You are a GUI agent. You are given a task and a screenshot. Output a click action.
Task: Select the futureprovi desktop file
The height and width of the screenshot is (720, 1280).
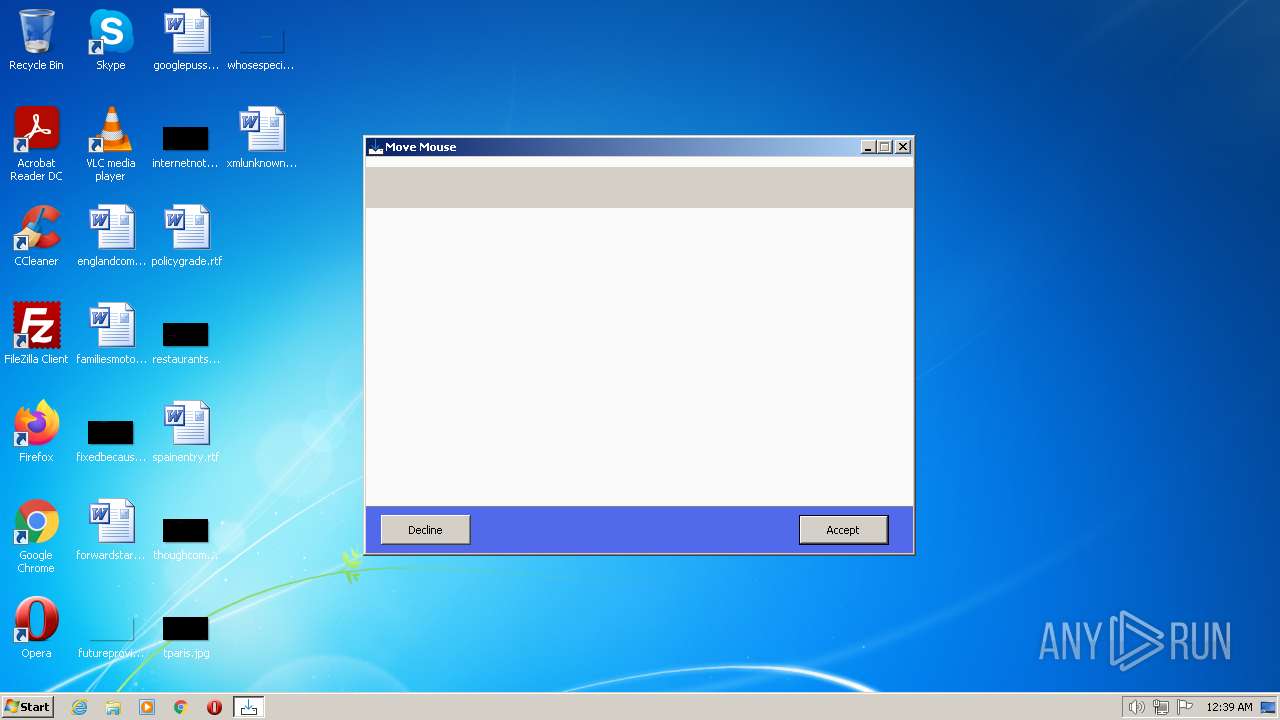tap(111, 636)
